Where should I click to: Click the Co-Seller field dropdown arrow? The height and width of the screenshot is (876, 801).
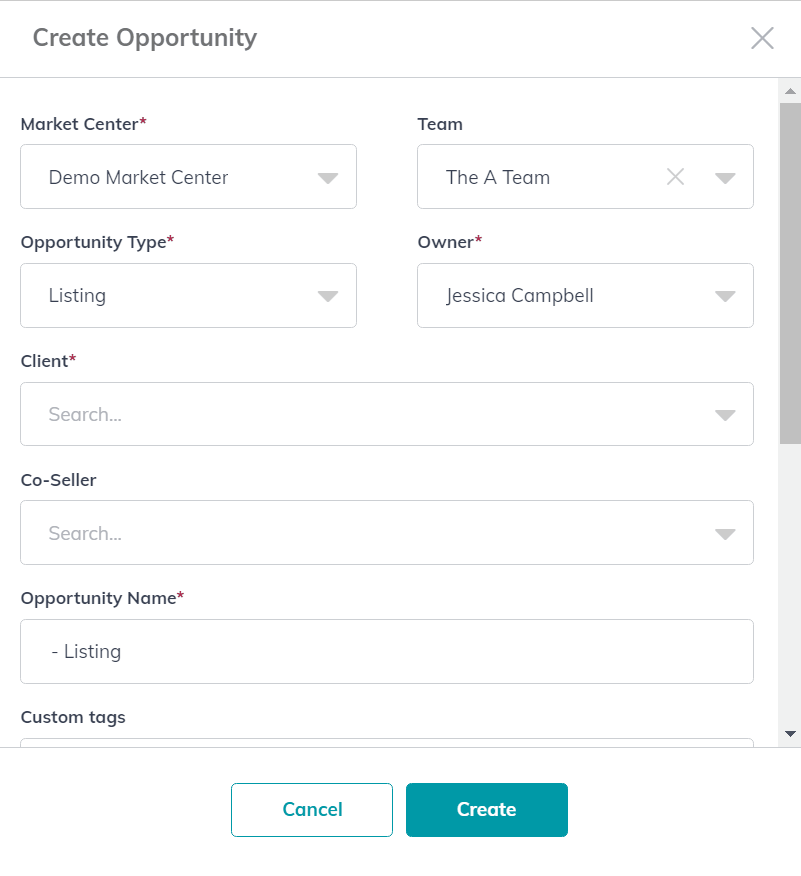(725, 534)
